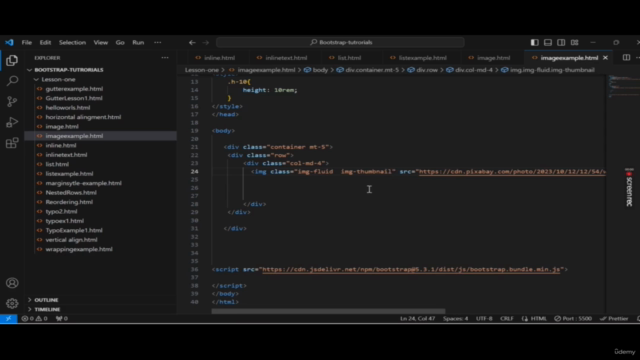Open the Run menu

pos(138,42)
